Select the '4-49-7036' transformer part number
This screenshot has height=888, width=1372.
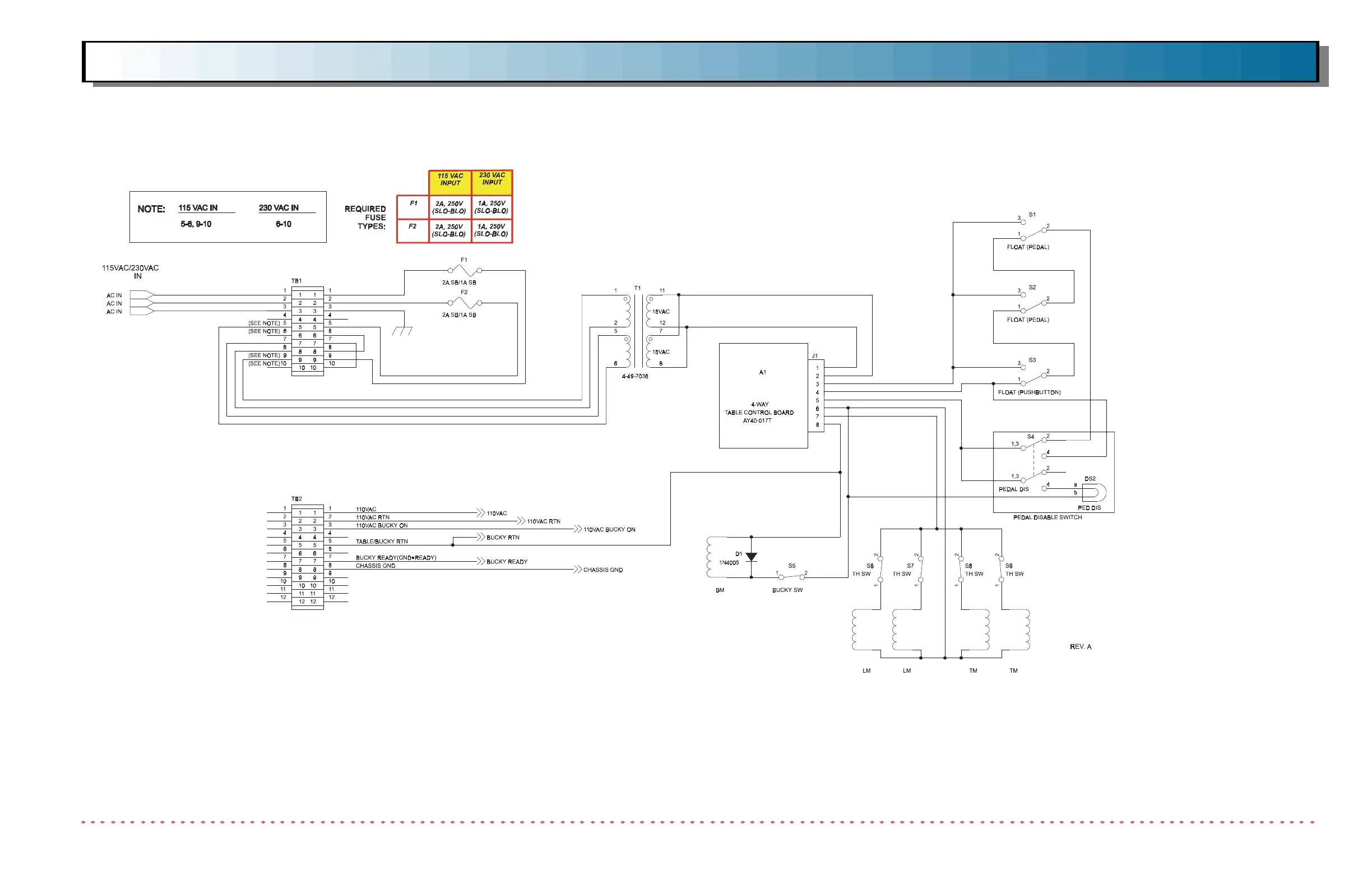click(634, 376)
